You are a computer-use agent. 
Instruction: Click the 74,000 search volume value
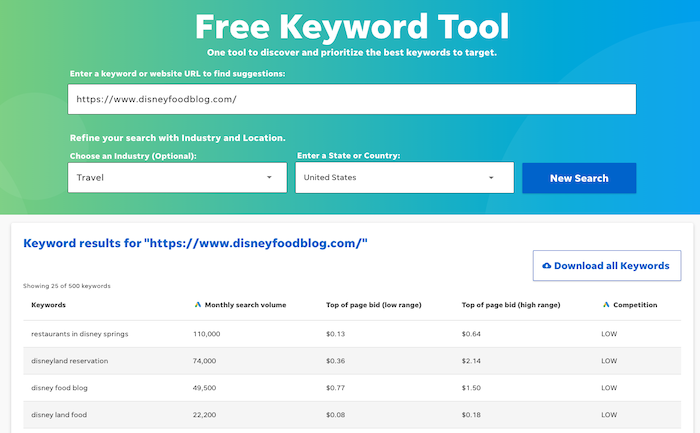(204, 361)
